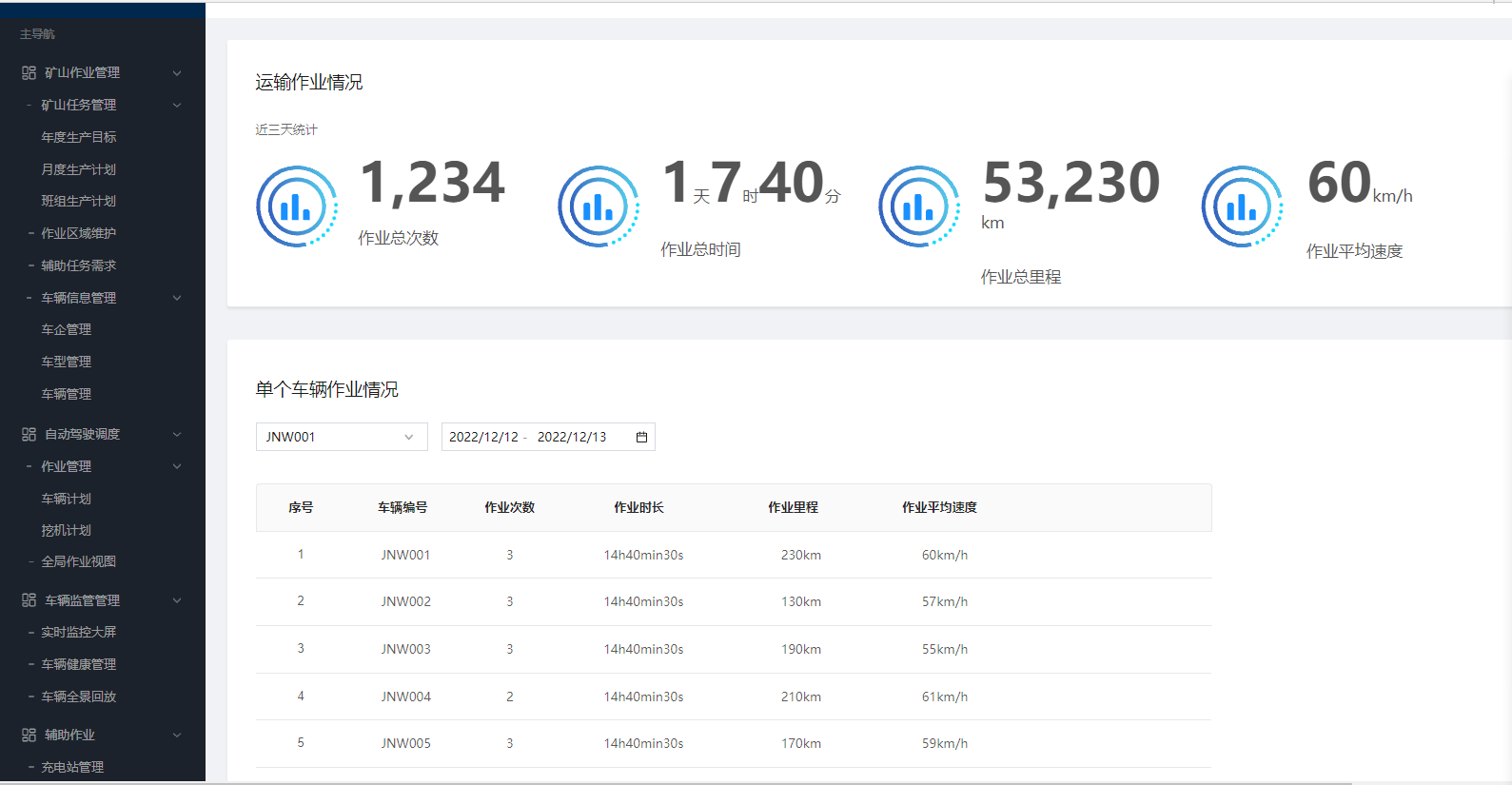Collapse the 自动驾驶调度 chevron
The height and width of the screenshot is (785, 1512).
[x=177, y=435]
